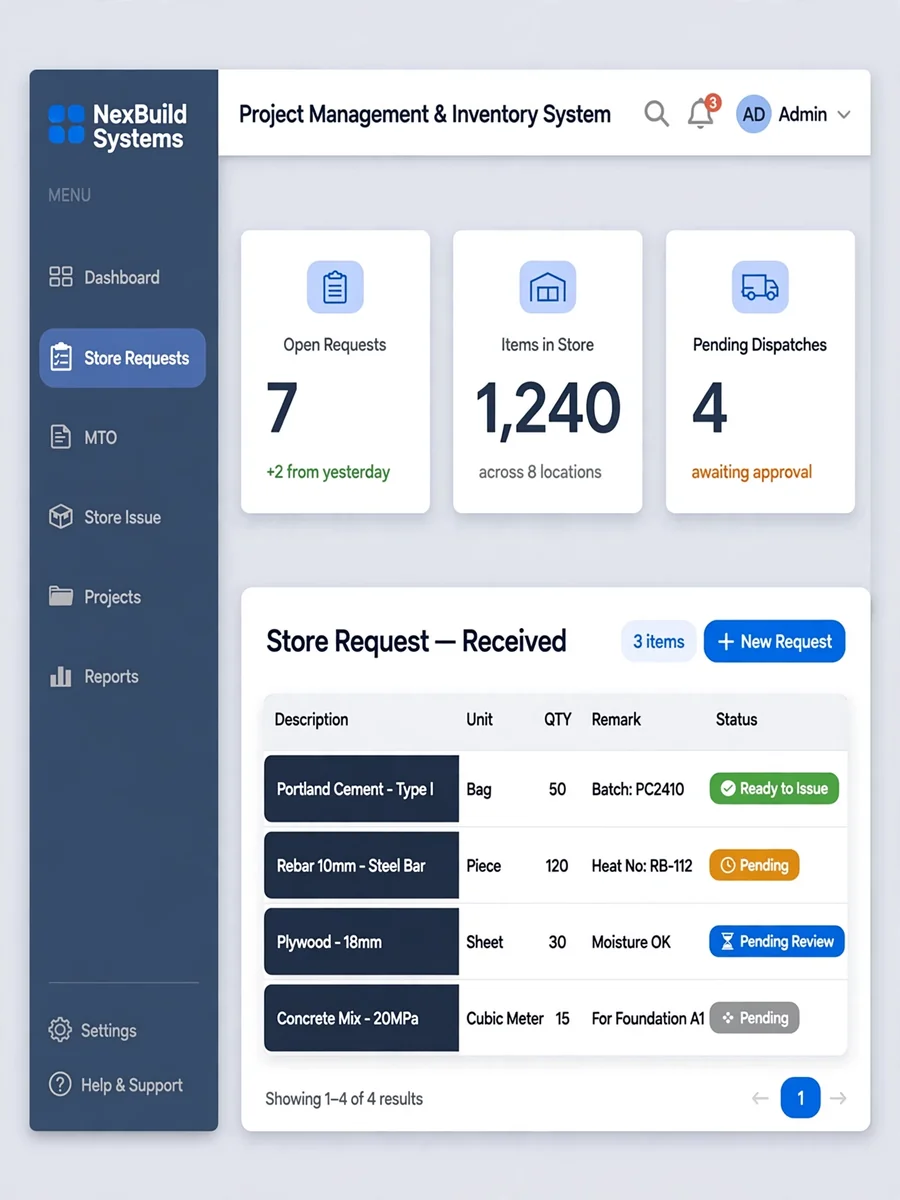Sort by the Description column header
Screen dimensions: 900x1200
[x=311, y=719]
